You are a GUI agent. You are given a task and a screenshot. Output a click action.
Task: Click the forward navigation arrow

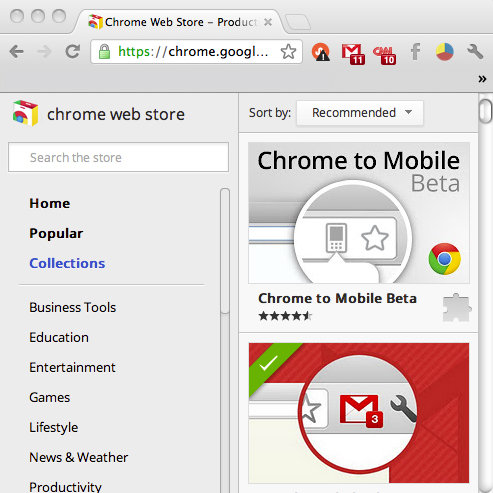(44, 52)
